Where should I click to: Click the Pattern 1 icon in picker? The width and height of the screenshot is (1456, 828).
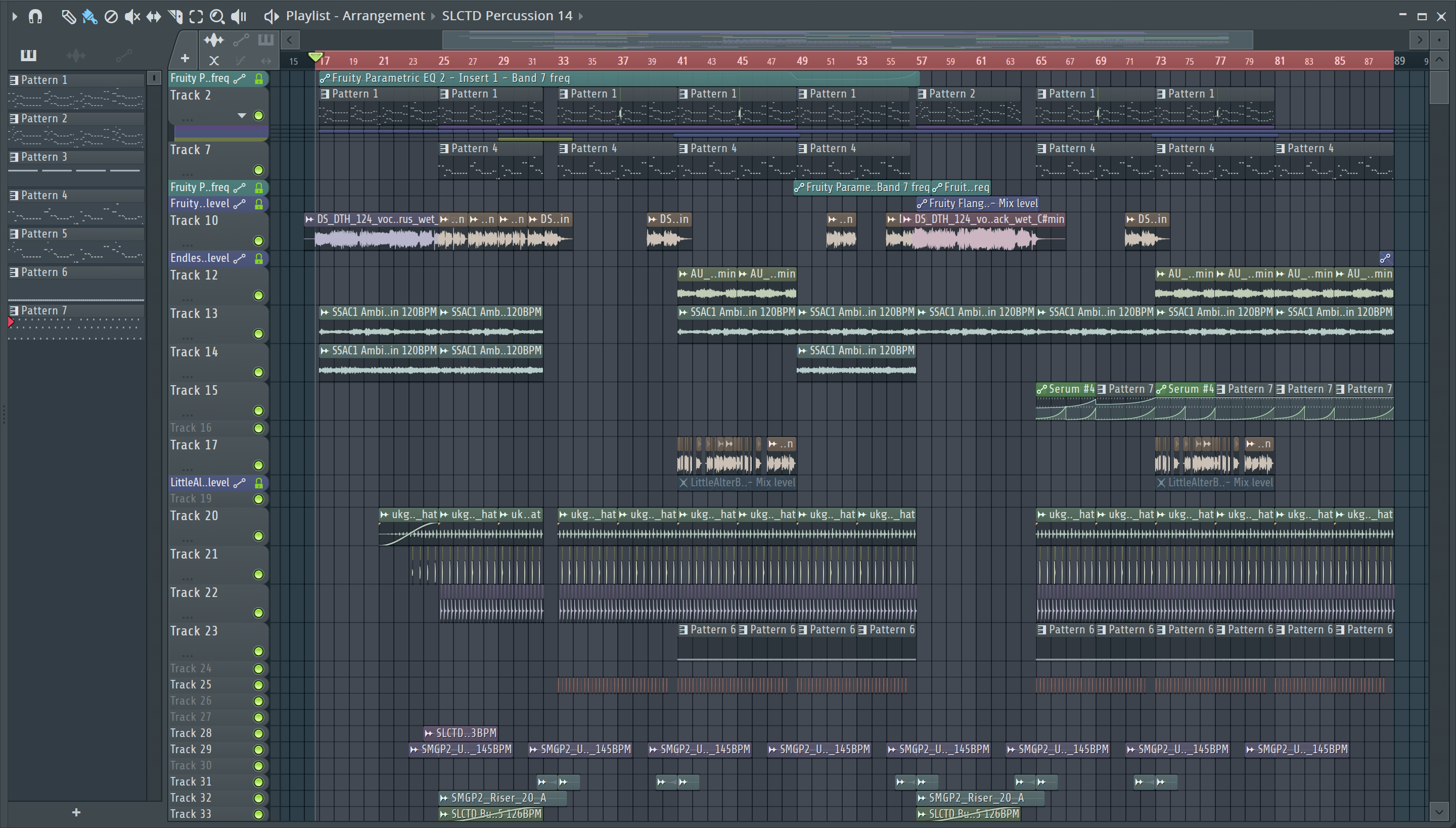14,80
